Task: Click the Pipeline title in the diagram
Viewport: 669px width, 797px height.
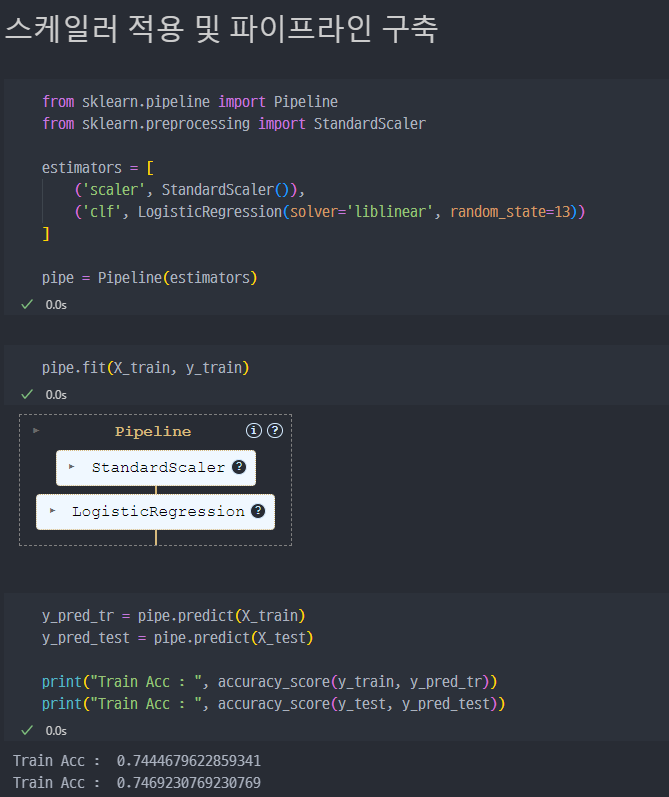Action: point(153,432)
